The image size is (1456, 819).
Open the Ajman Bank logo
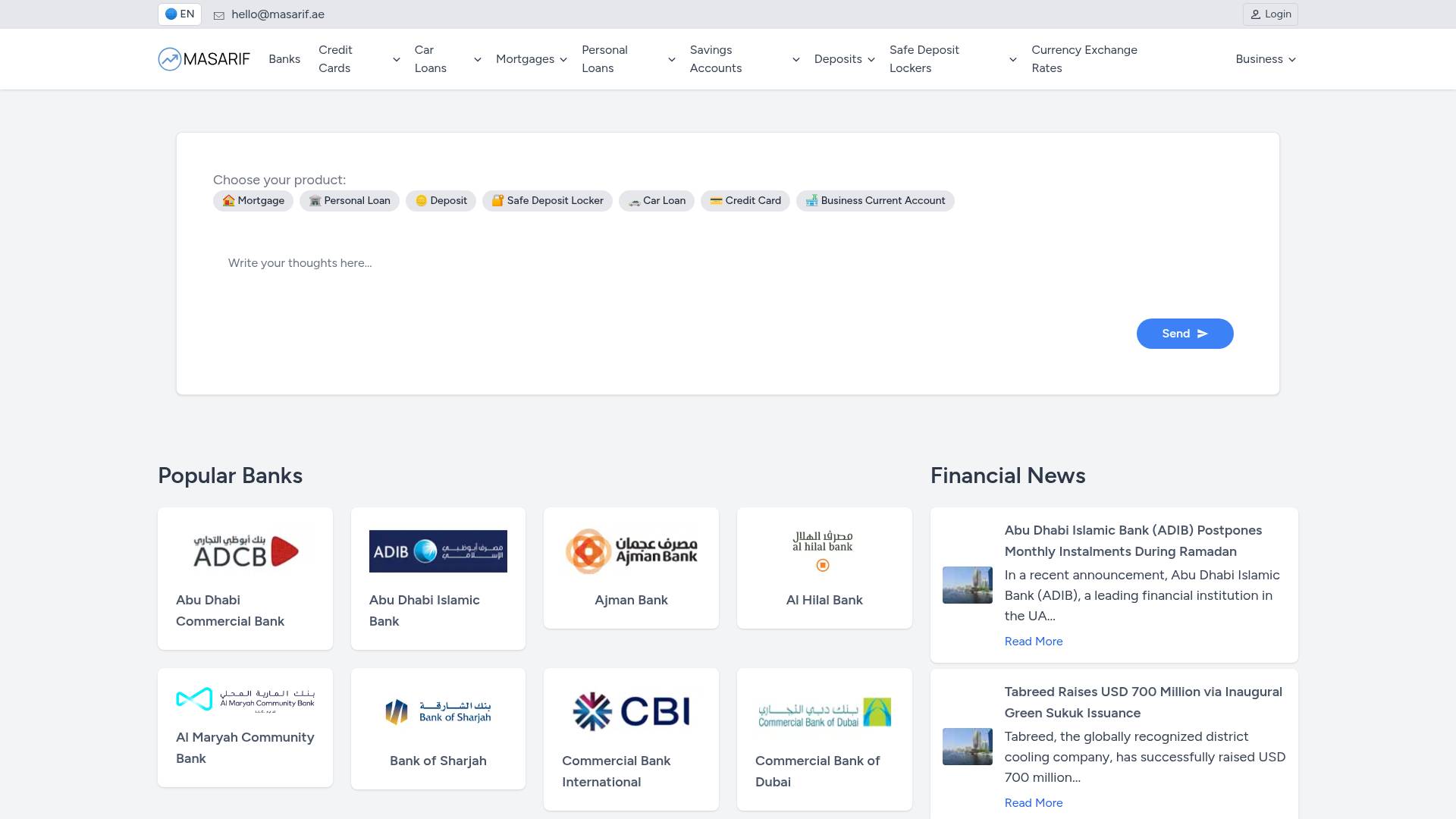click(631, 551)
